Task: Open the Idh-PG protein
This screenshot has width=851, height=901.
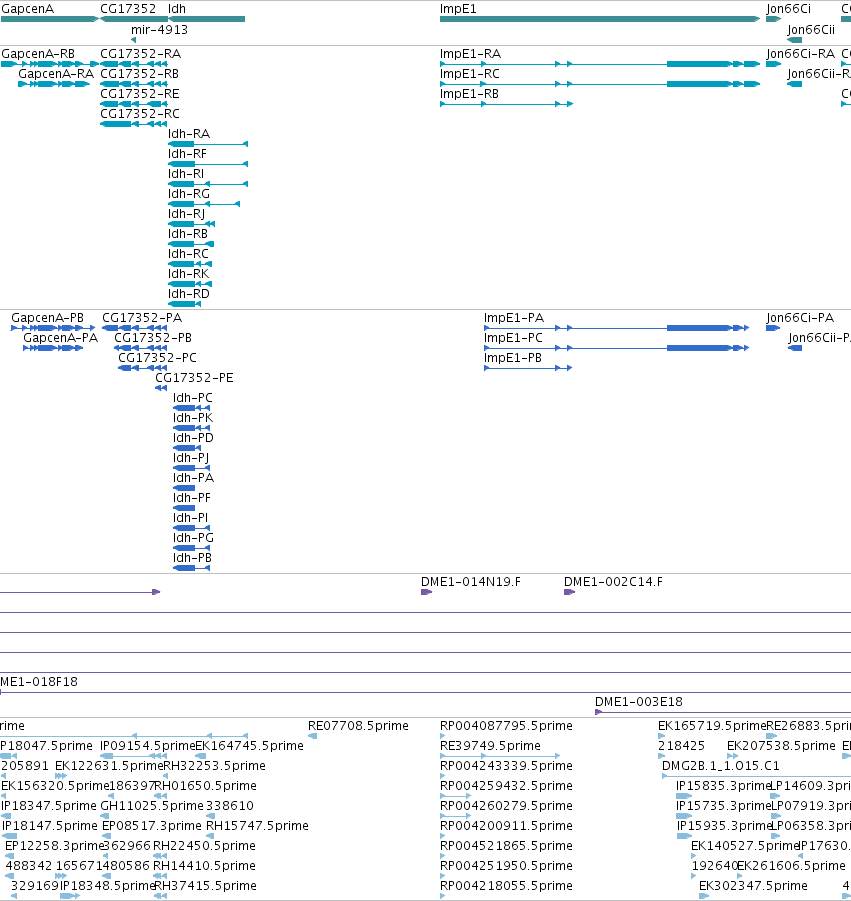Action: pyautogui.click(x=191, y=548)
